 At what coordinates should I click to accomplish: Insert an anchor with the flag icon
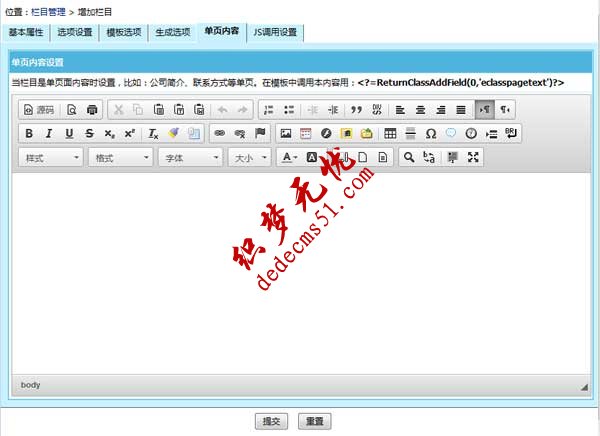(260, 133)
